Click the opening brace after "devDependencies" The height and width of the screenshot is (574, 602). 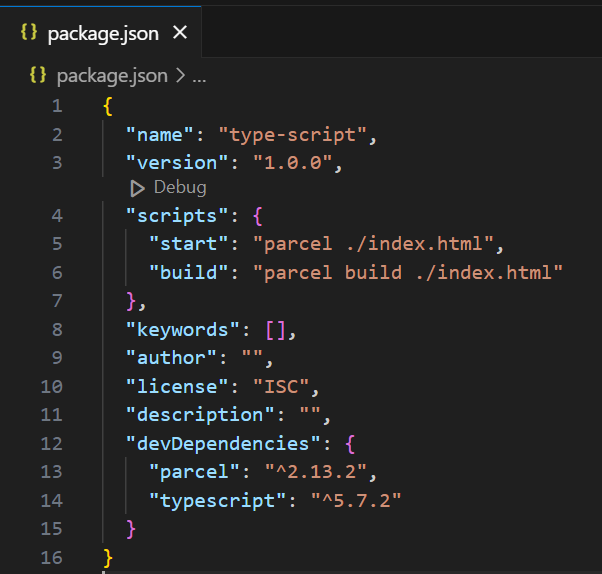pos(350,444)
